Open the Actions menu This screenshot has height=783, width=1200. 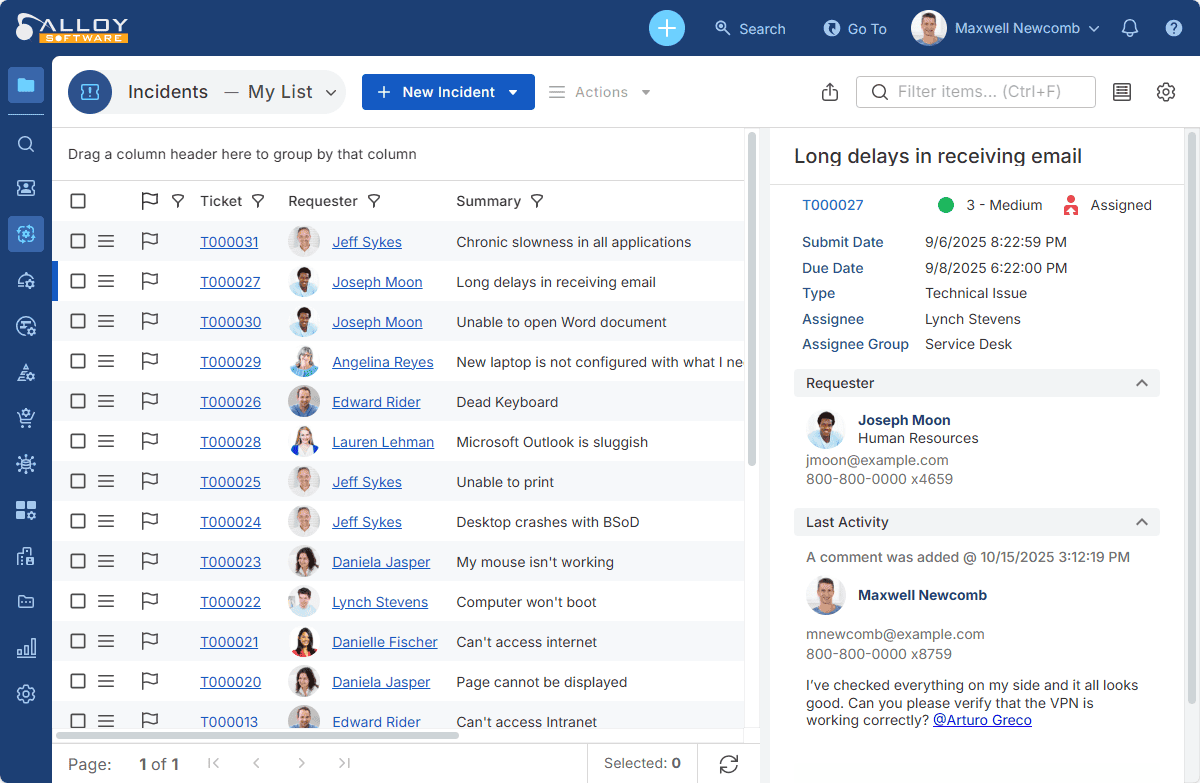click(x=600, y=92)
